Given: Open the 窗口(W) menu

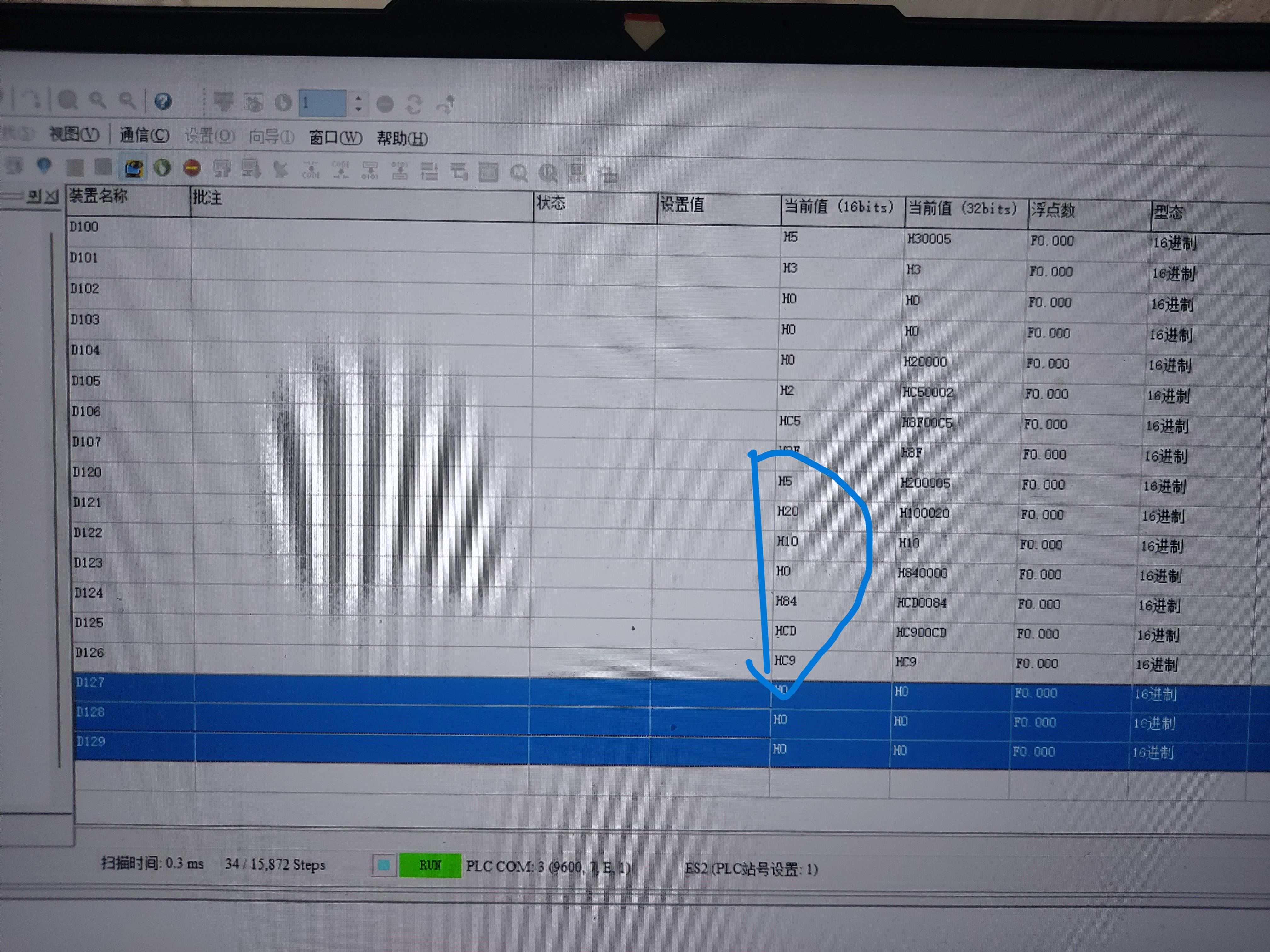Looking at the screenshot, I should tap(335, 138).
